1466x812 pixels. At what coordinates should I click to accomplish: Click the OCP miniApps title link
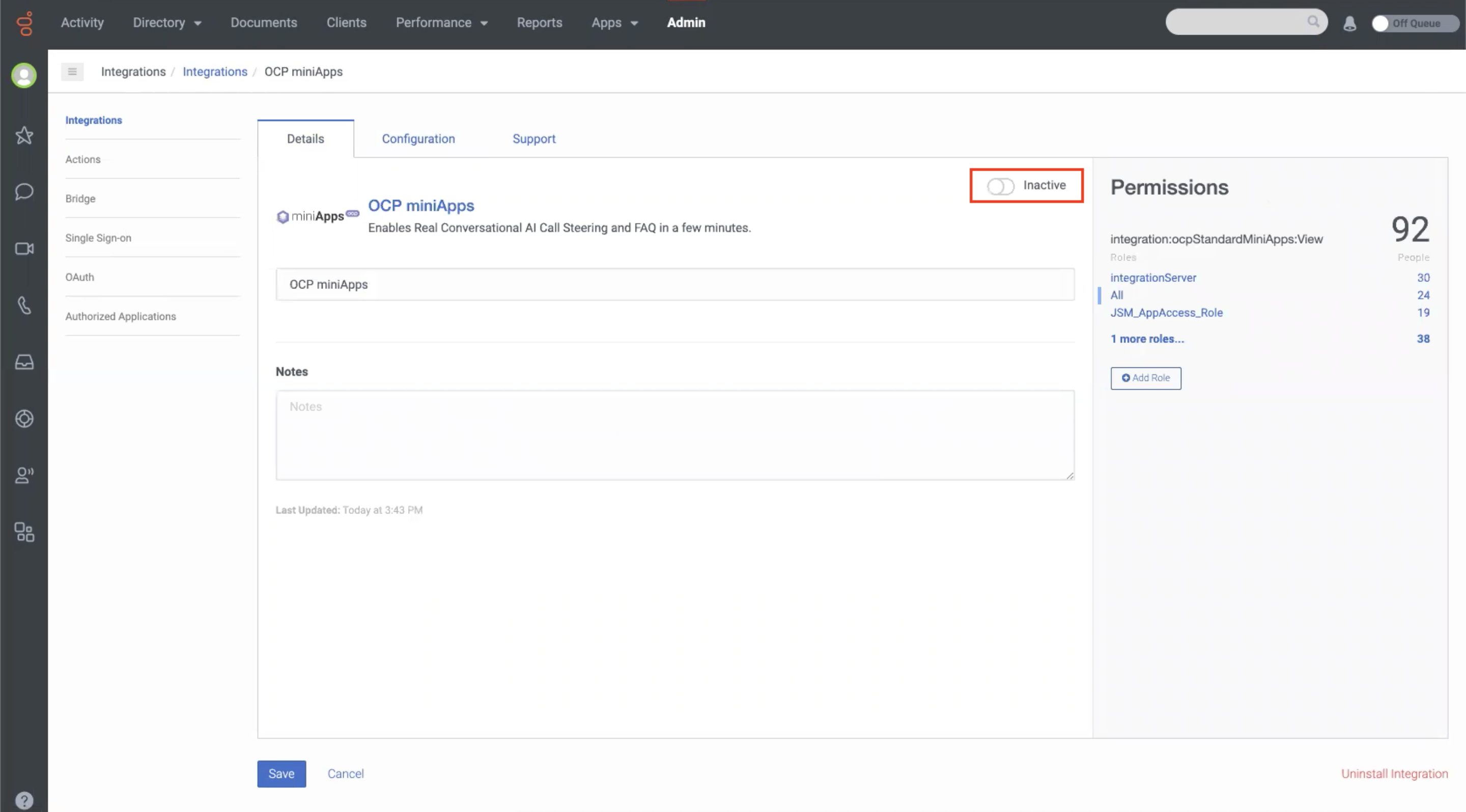pyautogui.click(x=421, y=205)
